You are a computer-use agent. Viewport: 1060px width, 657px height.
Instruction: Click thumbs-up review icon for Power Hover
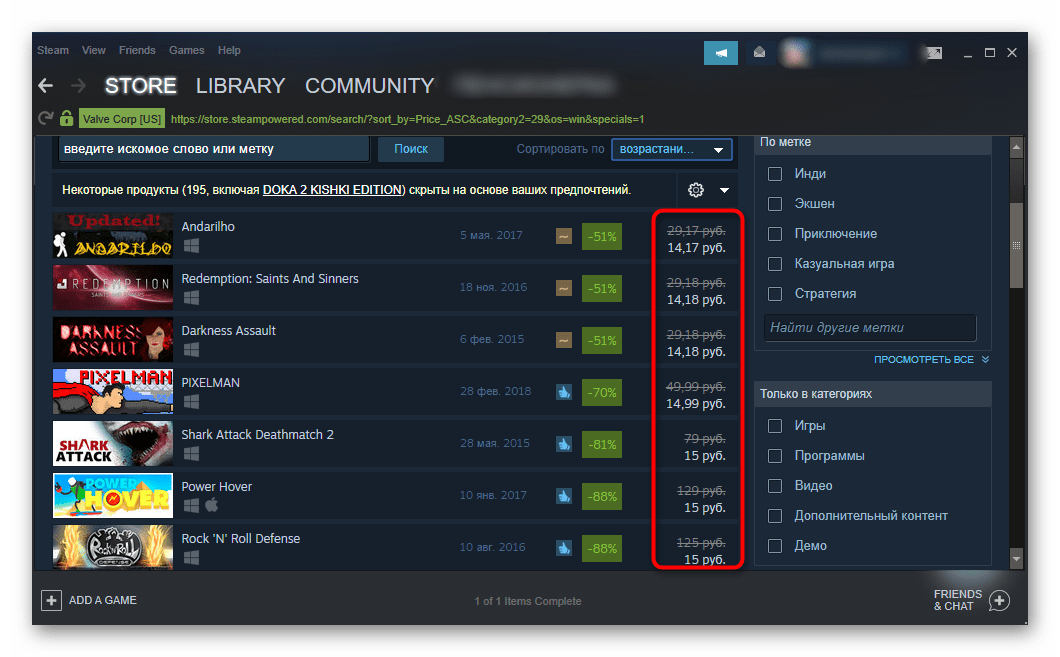[564, 496]
